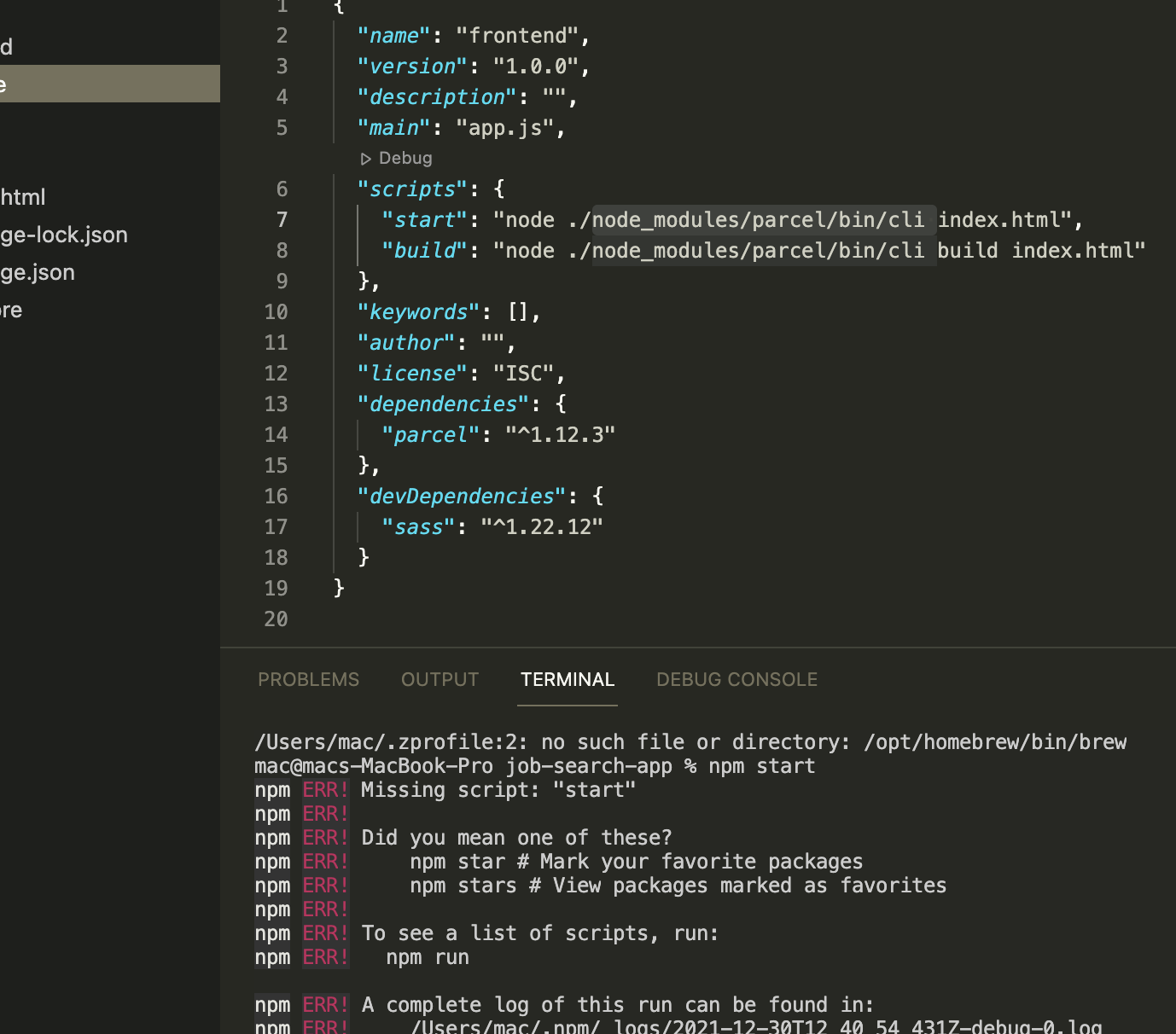Switch to the PROBLEMS panel tab
This screenshot has height=1034, width=1176.
point(308,679)
